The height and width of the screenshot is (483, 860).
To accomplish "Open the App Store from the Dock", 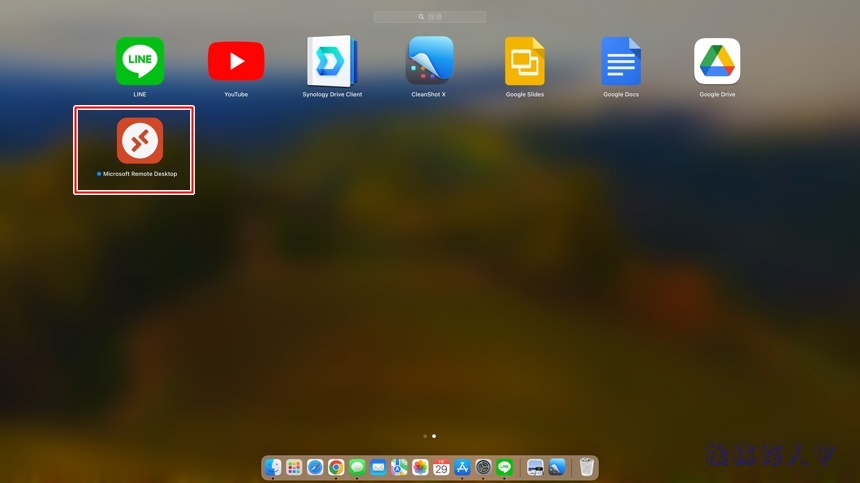I will point(462,467).
